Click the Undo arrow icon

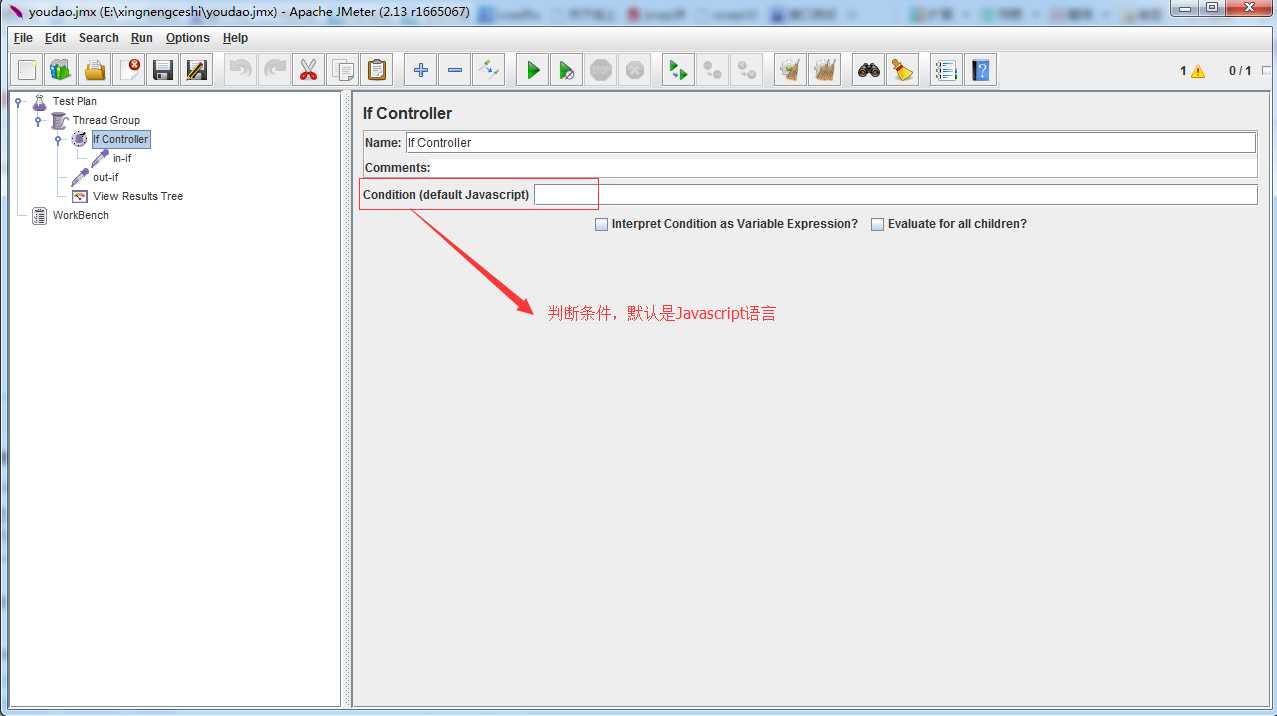240,70
